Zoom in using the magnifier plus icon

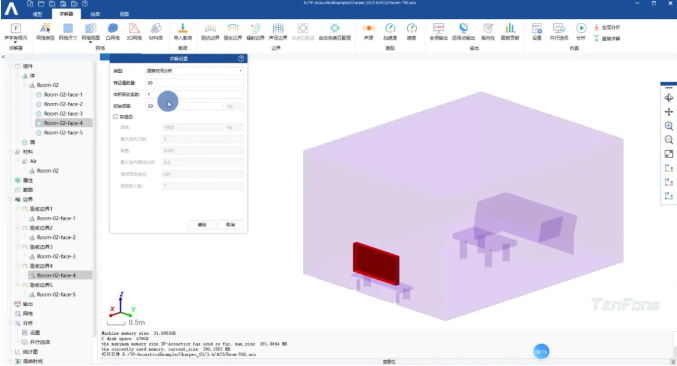tap(669, 126)
